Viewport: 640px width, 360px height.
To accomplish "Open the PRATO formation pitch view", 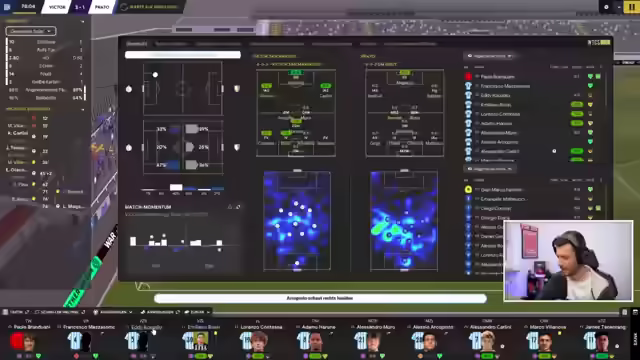I will pyautogui.click(x=404, y=113).
